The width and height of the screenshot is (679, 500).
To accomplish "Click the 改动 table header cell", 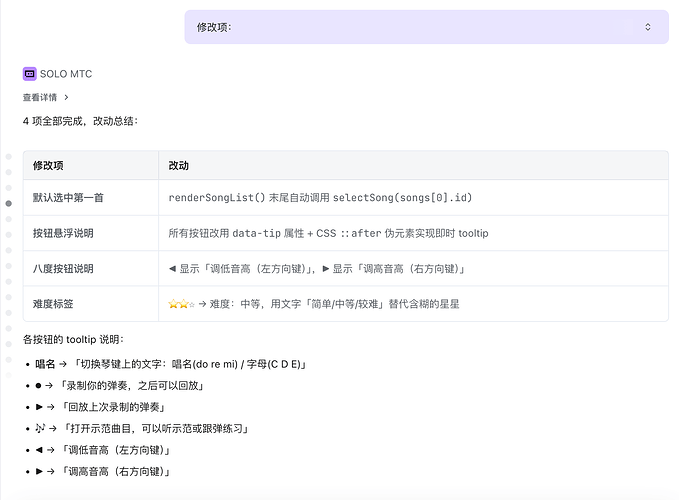I will pyautogui.click(x=414, y=165).
